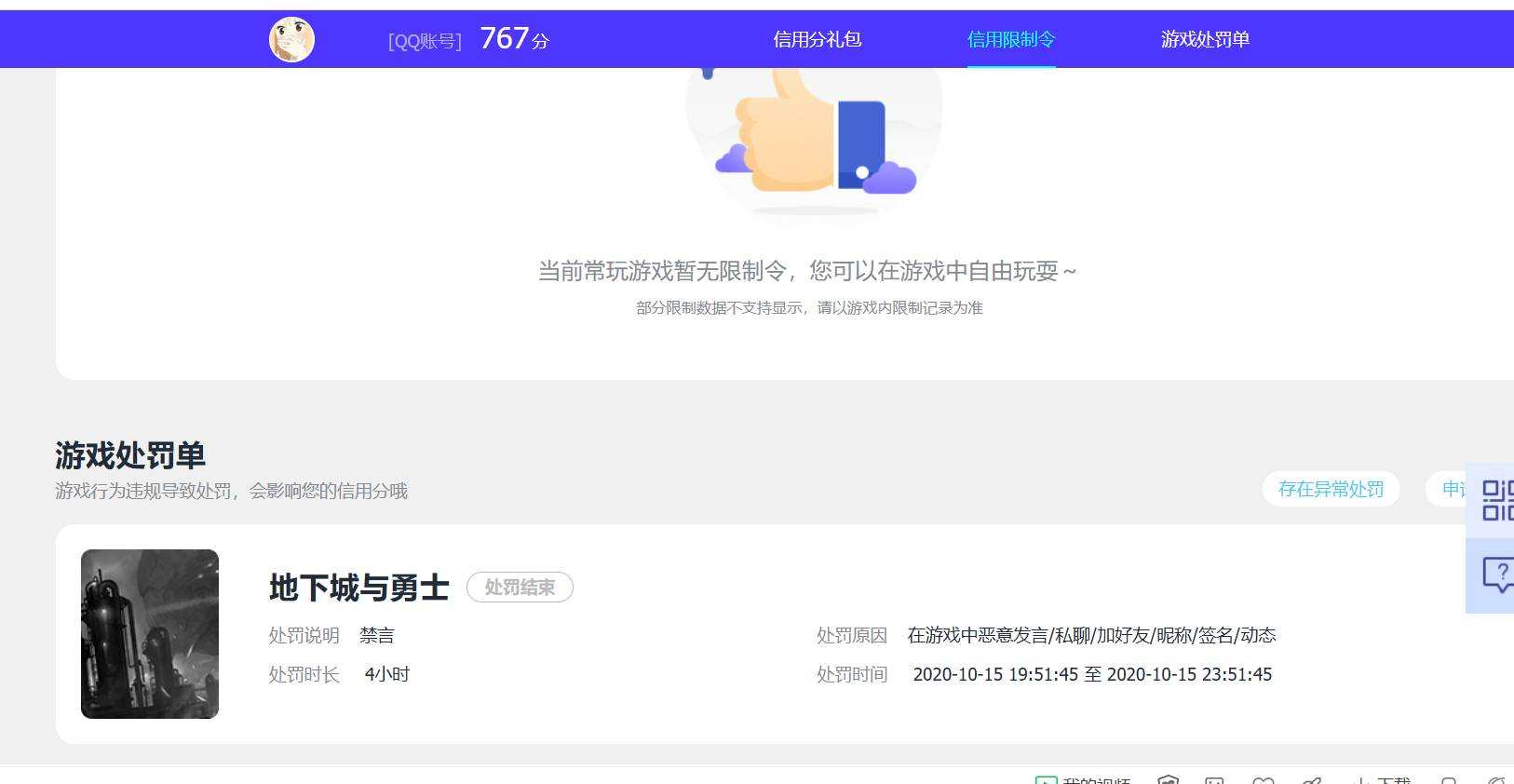Click the 4小时 penalty duration value
This screenshot has width=1514, height=784.
(x=386, y=674)
